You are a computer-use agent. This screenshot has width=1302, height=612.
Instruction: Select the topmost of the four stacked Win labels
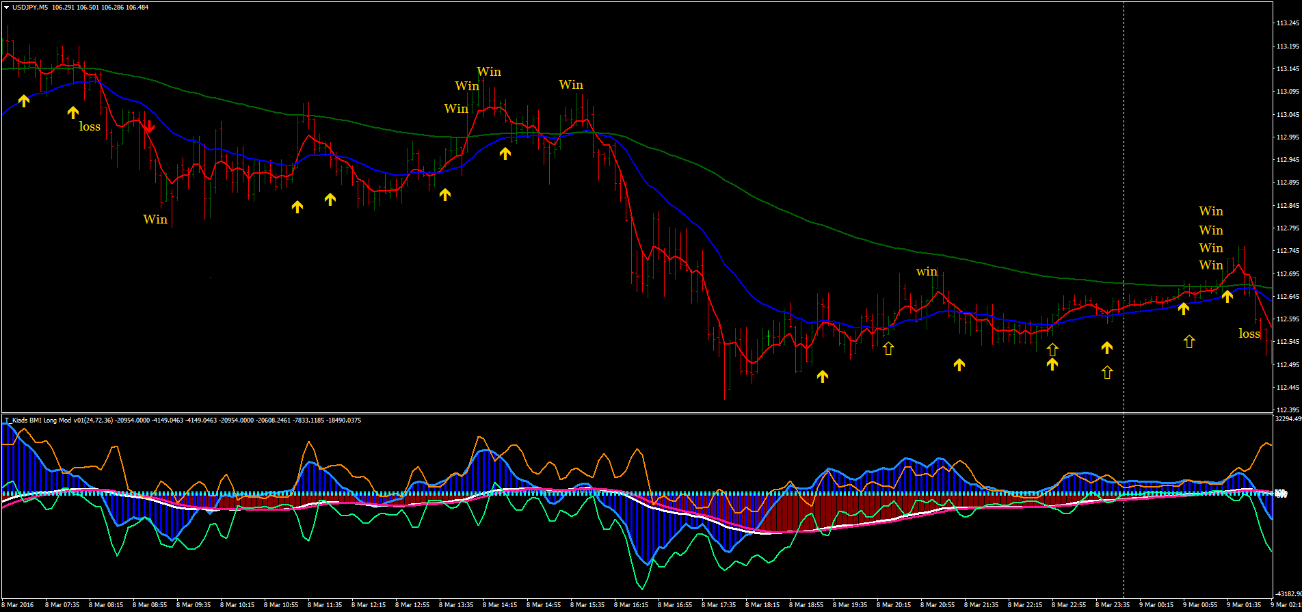[1210, 211]
